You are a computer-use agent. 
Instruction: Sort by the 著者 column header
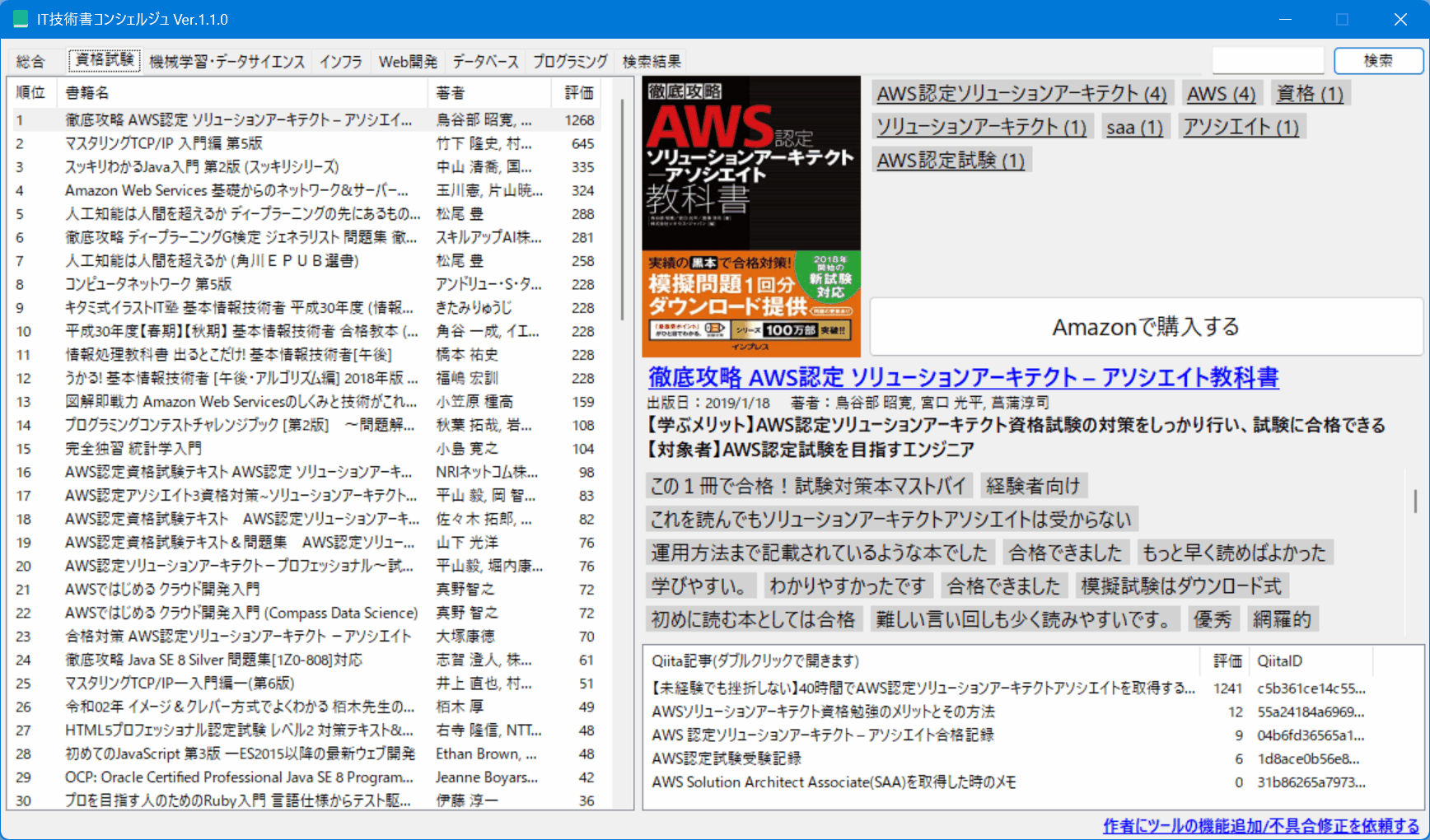pyautogui.click(x=490, y=92)
